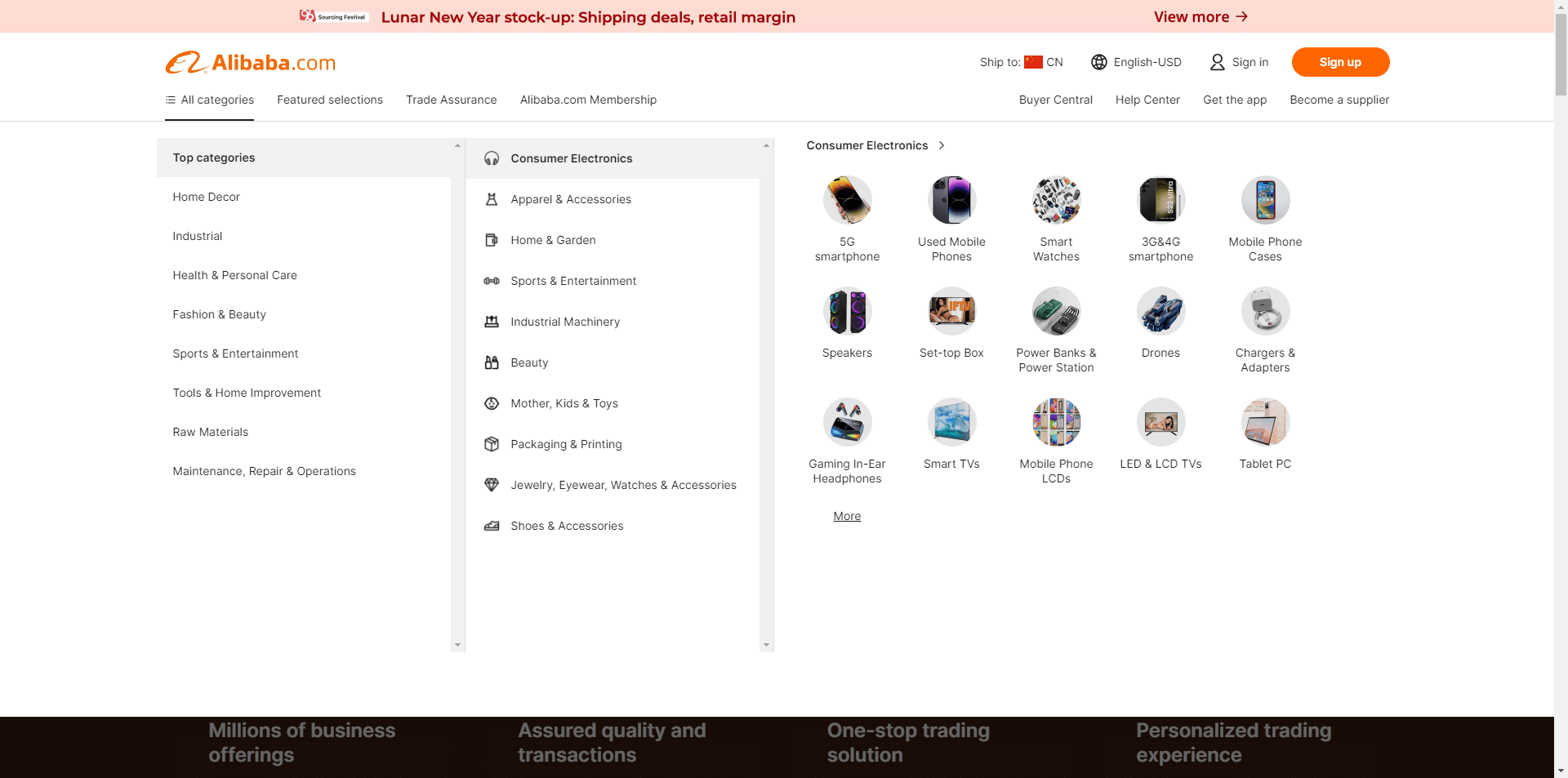Select Health & Personal Care category

(304, 275)
